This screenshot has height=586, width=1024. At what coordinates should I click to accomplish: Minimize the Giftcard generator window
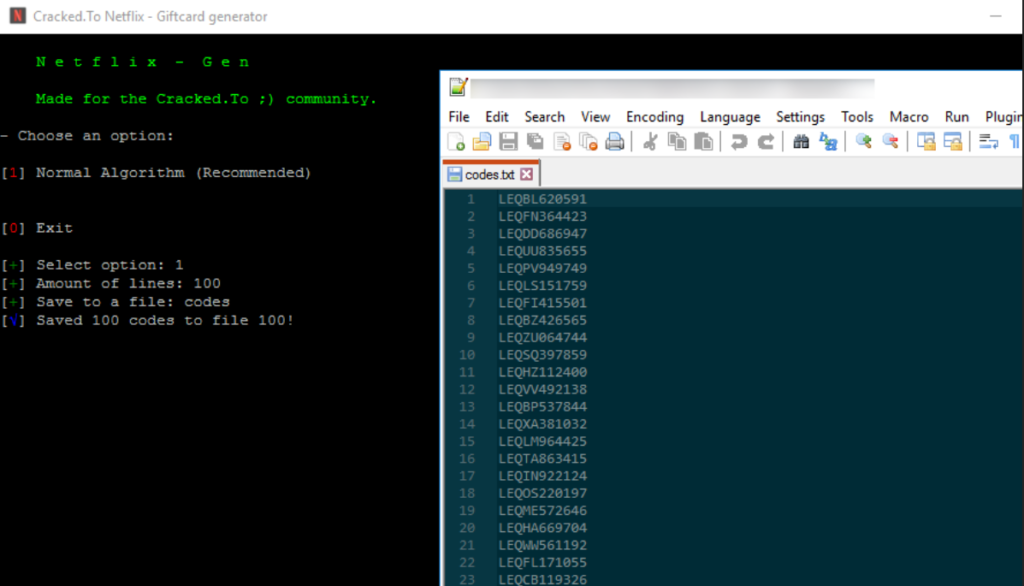995,16
